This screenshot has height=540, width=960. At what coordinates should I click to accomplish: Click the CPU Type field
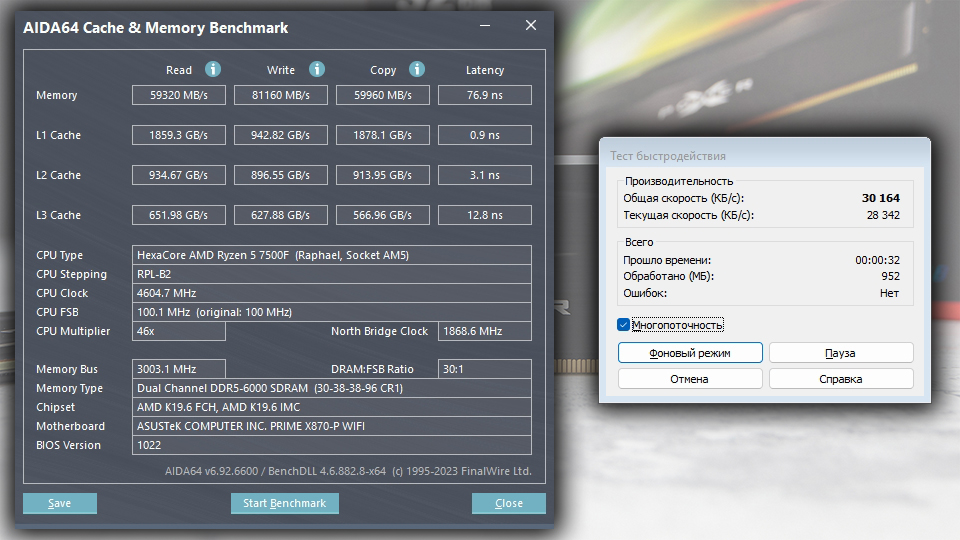pyautogui.click(x=332, y=255)
